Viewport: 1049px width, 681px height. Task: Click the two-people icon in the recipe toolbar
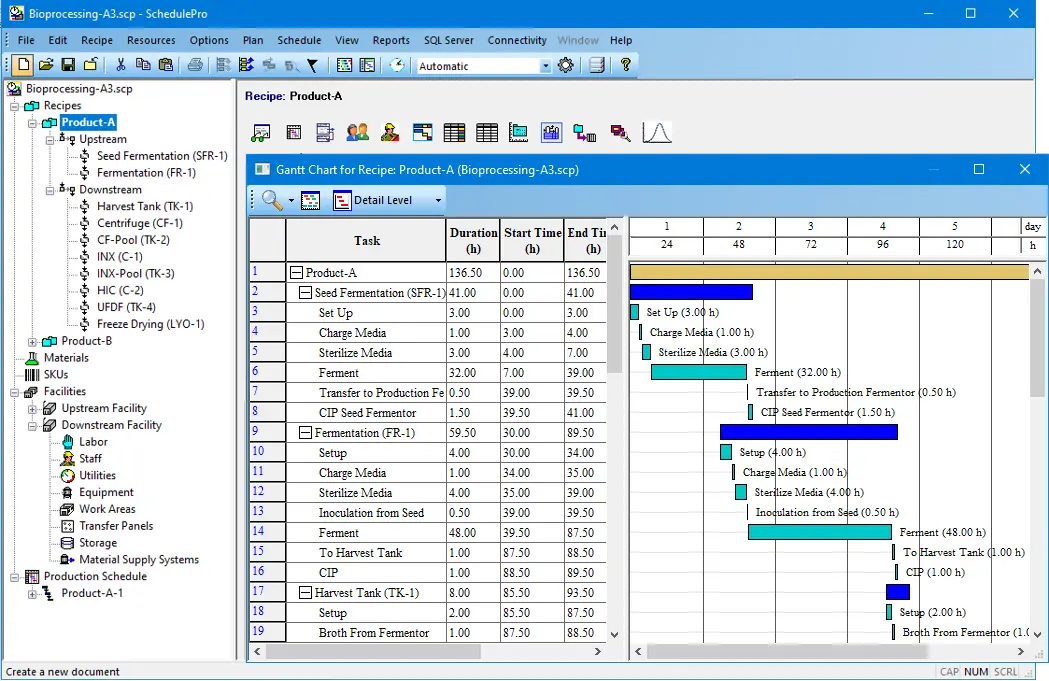[358, 132]
